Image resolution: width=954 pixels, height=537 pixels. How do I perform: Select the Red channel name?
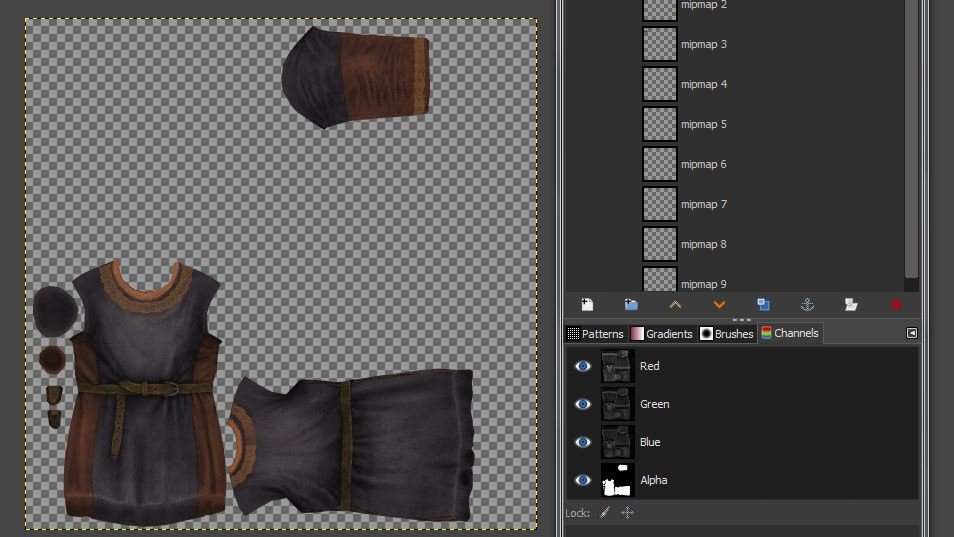649,366
